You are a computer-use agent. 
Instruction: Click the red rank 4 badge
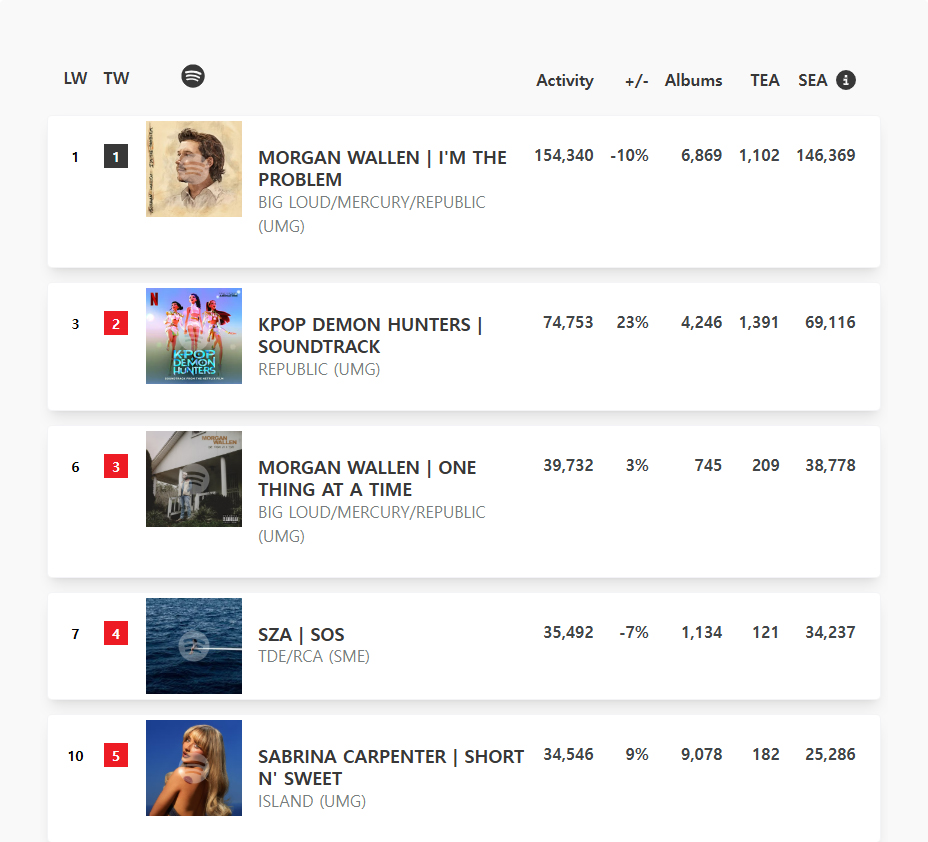[x=116, y=633]
